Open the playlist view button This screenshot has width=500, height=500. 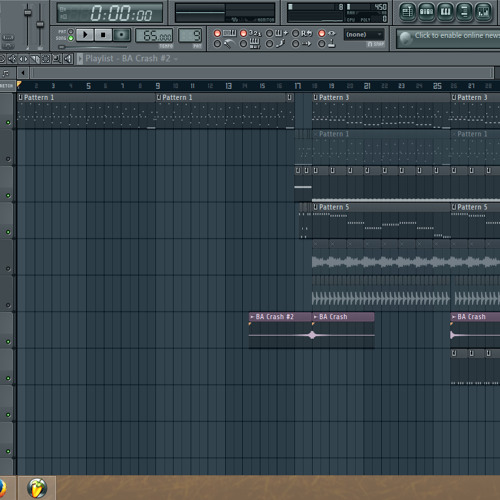(x=407, y=12)
